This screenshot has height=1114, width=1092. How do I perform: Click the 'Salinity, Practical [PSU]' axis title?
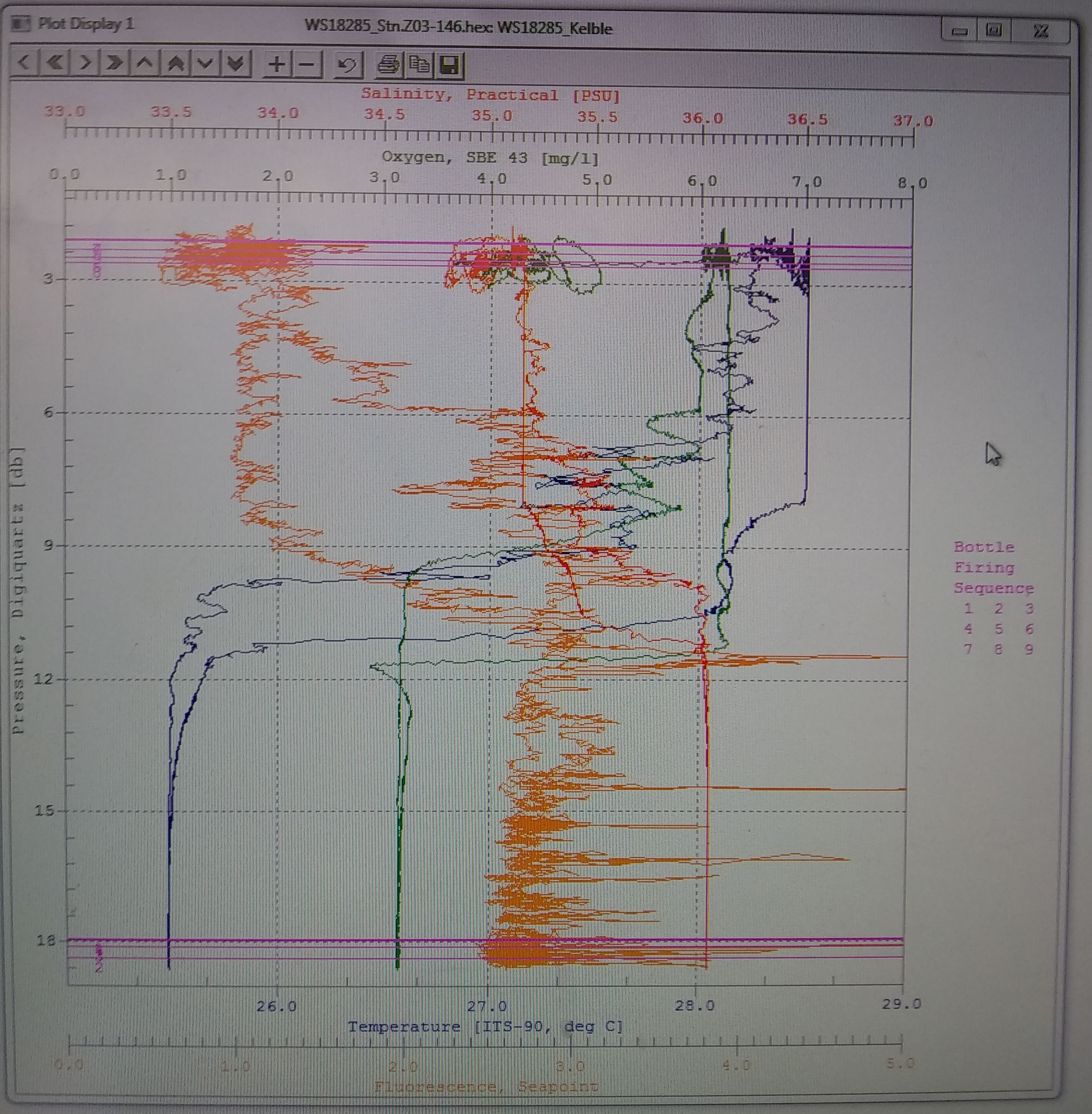[490, 95]
